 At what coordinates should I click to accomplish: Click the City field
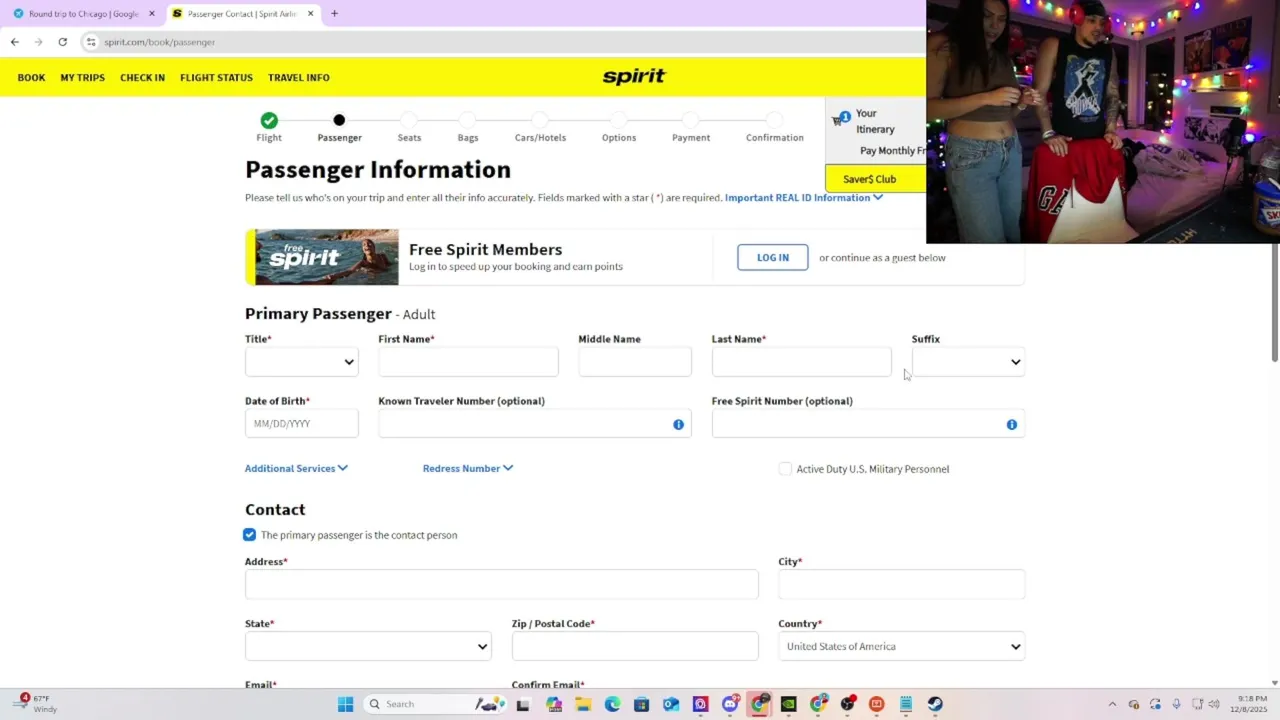click(x=901, y=585)
